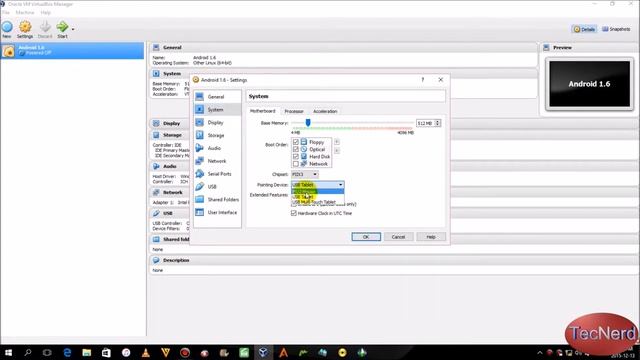Click the VLC cone icon on taskbar
640x360 pixels.
(146, 353)
